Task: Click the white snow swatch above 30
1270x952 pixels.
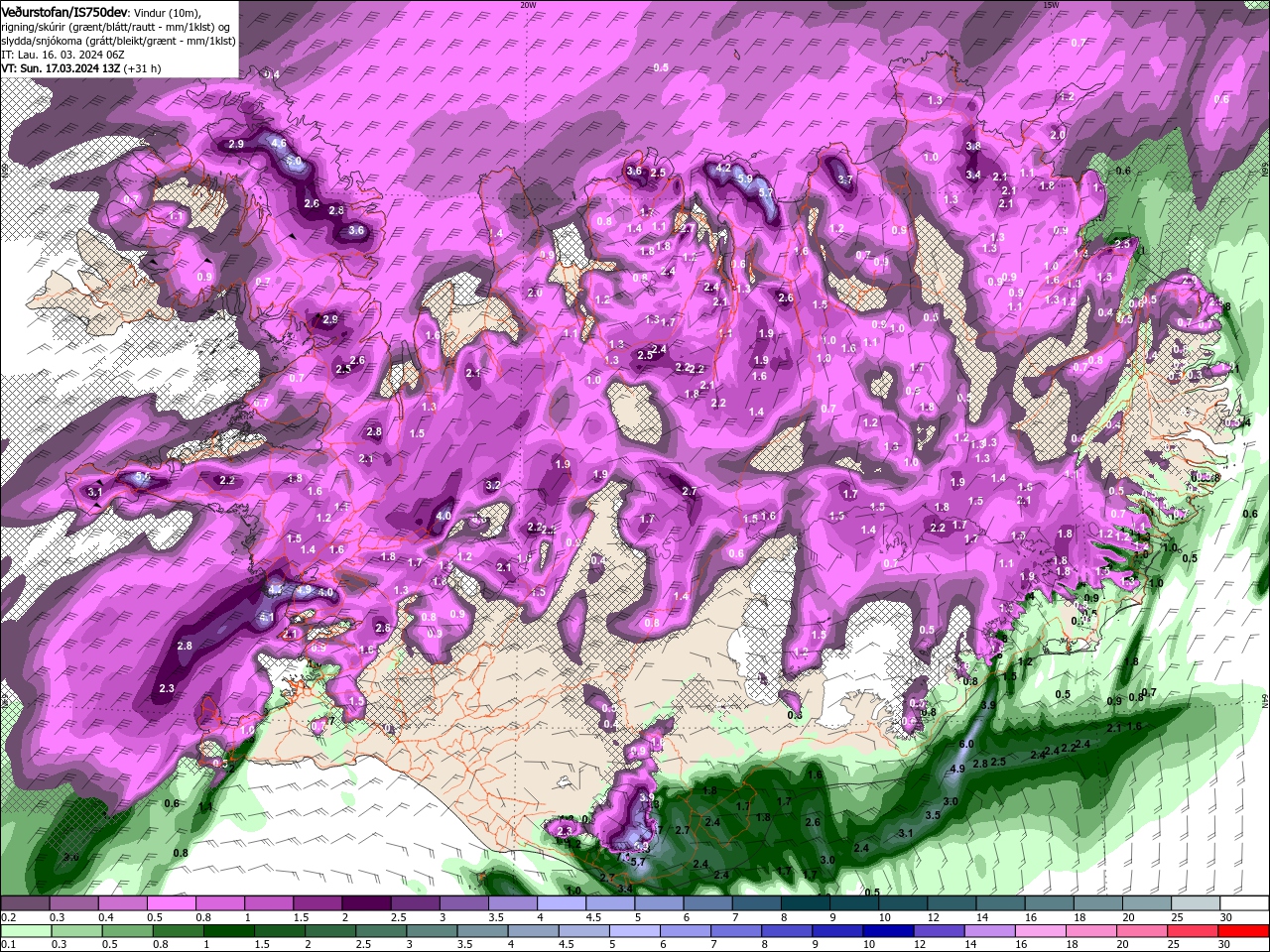Action: (x=1245, y=903)
